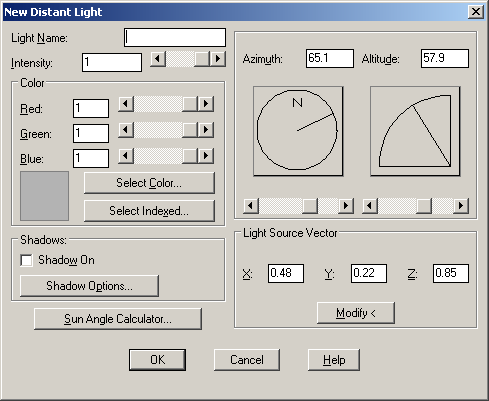The height and width of the screenshot is (401, 489).
Task: Click the Altitude scrollbar right arrow
Action: coord(461,206)
